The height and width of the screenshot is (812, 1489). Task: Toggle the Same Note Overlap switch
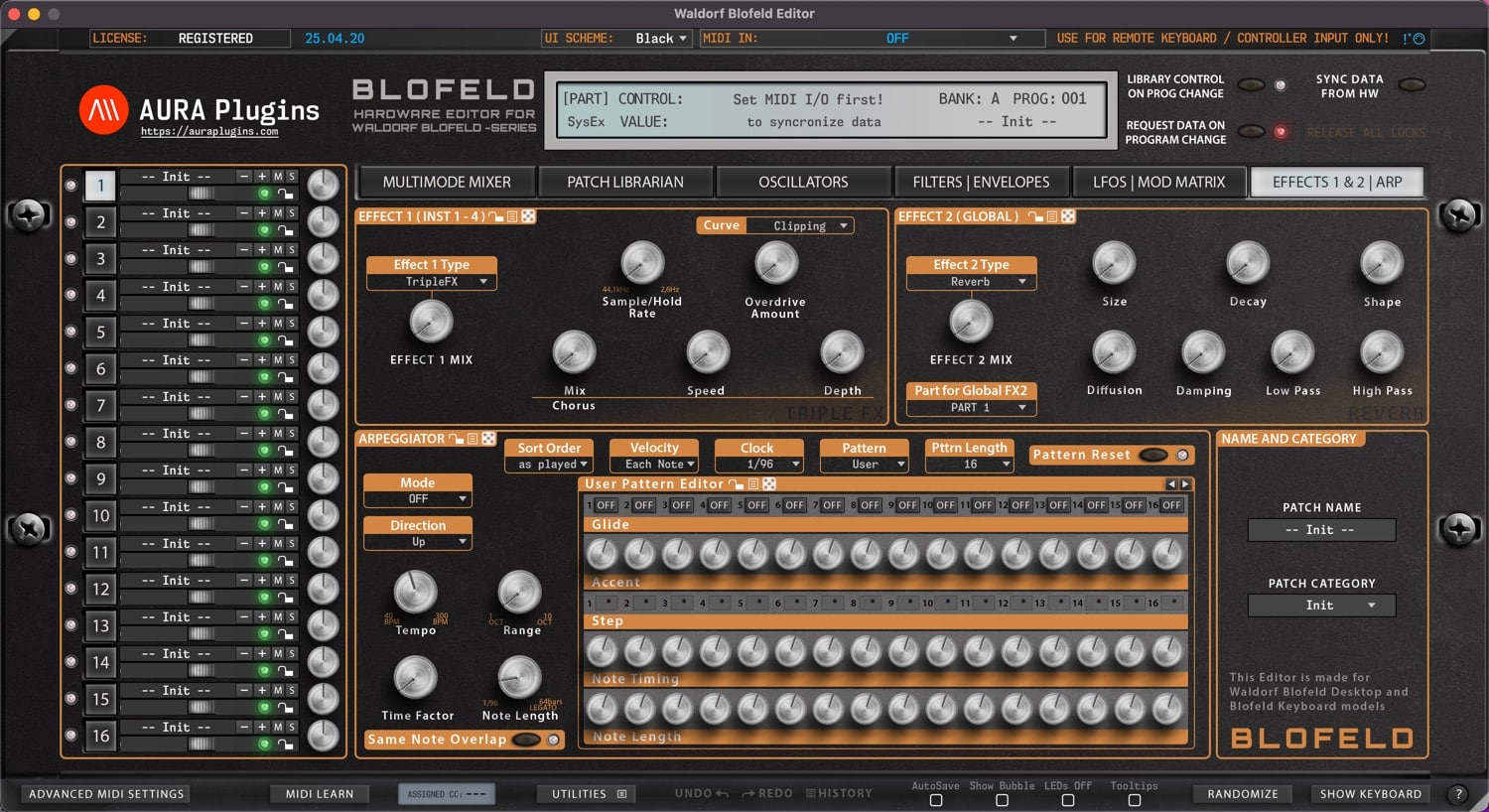(x=527, y=740)
